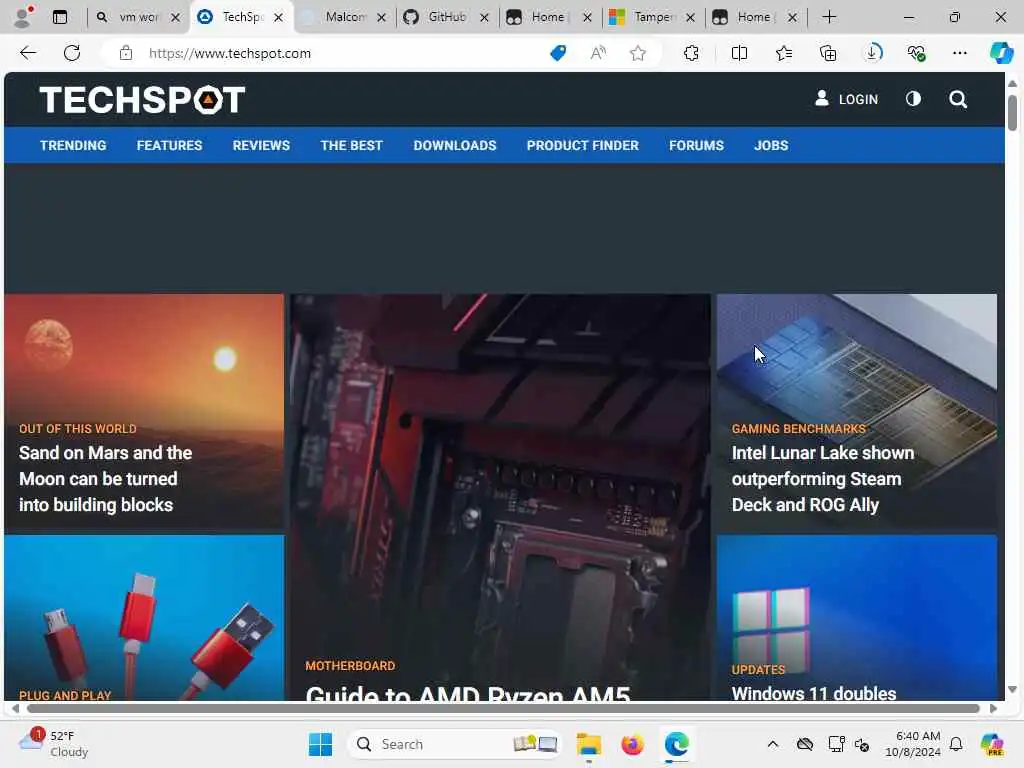Click vertical scrollbar down arrow

[1012, 689]
